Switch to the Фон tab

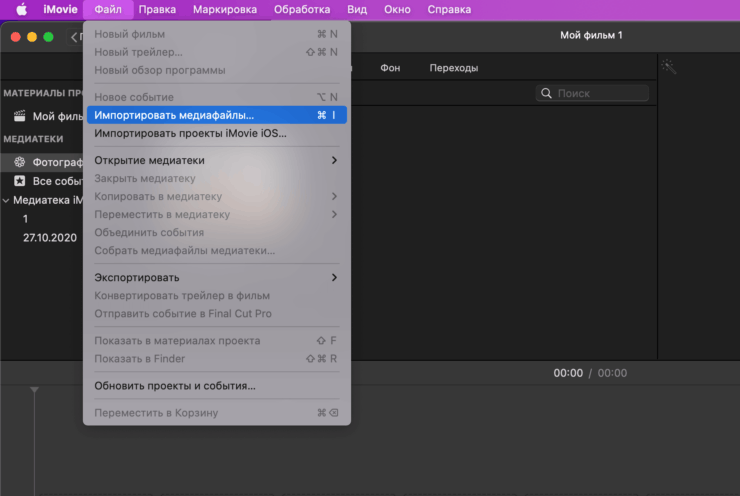coord(390,68)
